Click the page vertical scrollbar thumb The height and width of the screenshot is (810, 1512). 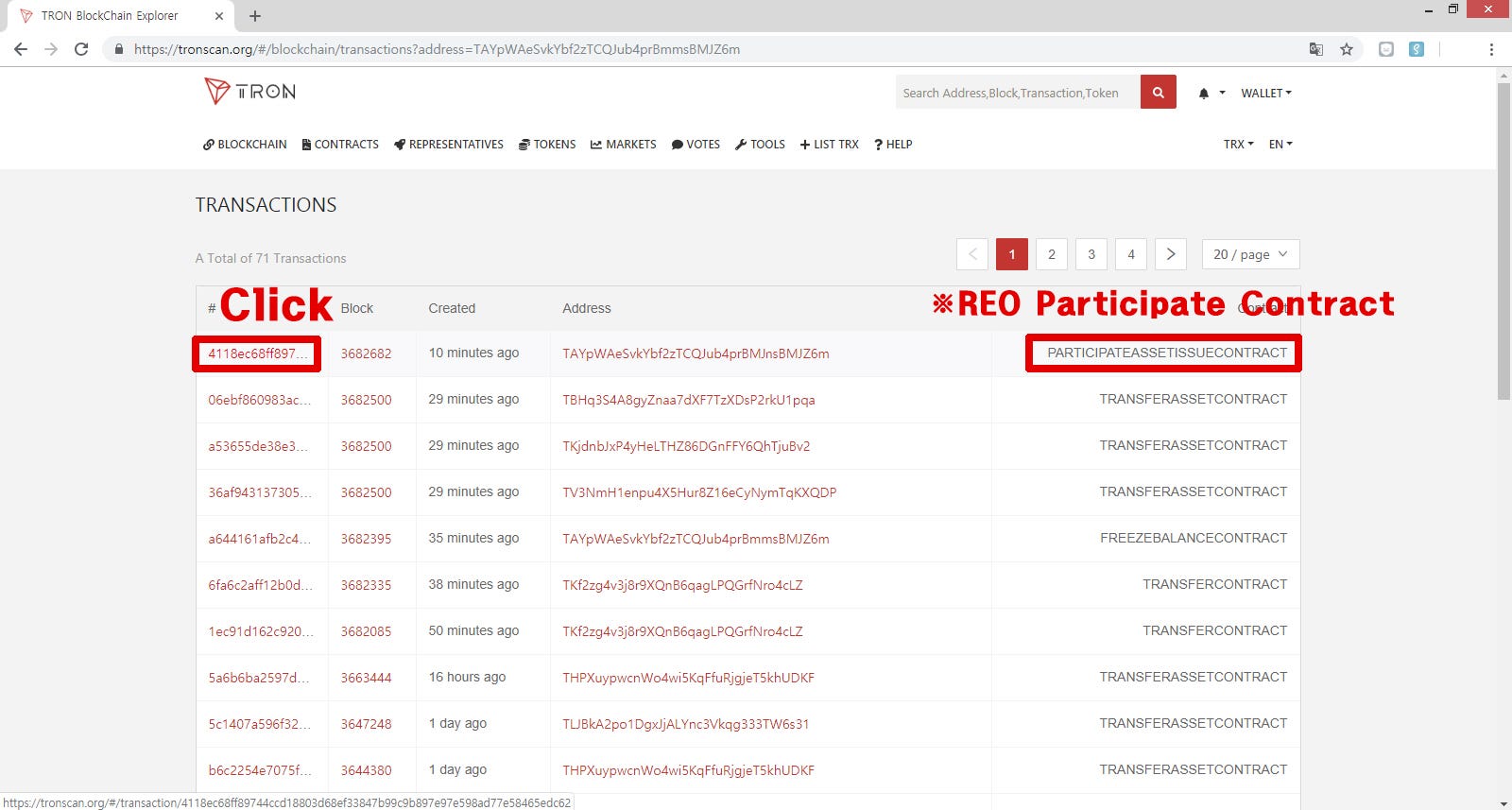pyautogui.click(x=1503, y=241)
